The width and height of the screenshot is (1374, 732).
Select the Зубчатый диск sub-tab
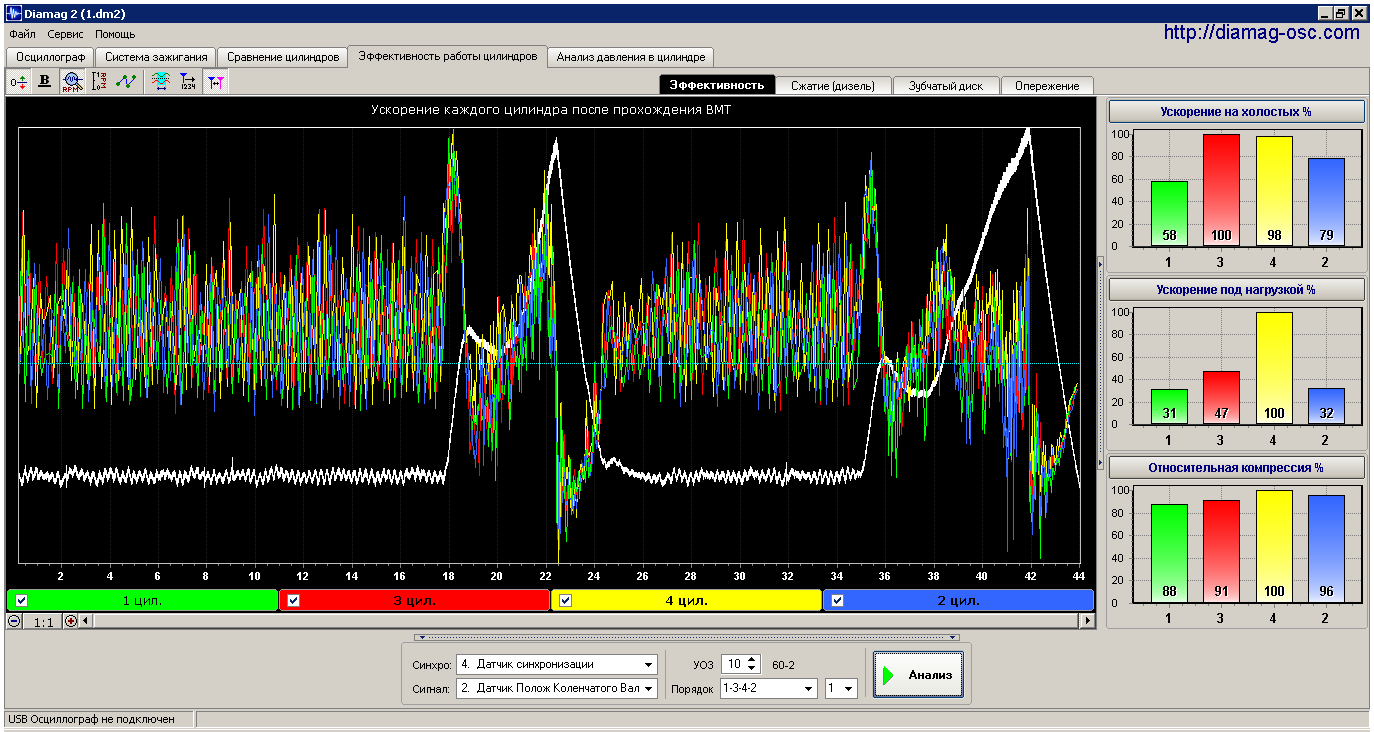click(946, 85)
